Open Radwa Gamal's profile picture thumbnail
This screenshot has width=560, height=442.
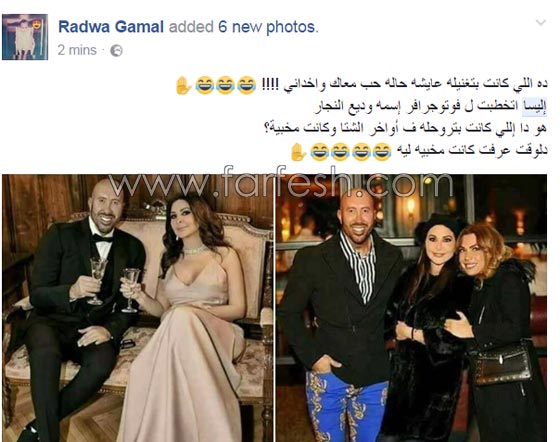point(25,37)
